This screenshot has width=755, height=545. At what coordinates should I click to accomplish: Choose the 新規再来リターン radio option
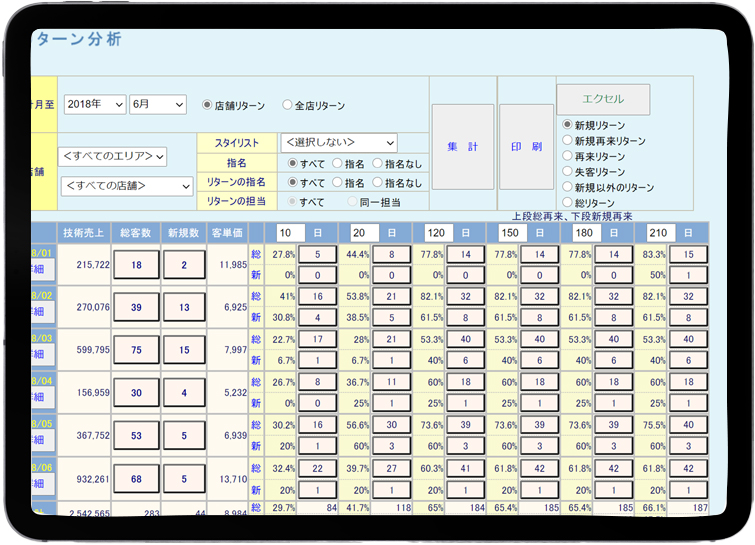point(568,141)
